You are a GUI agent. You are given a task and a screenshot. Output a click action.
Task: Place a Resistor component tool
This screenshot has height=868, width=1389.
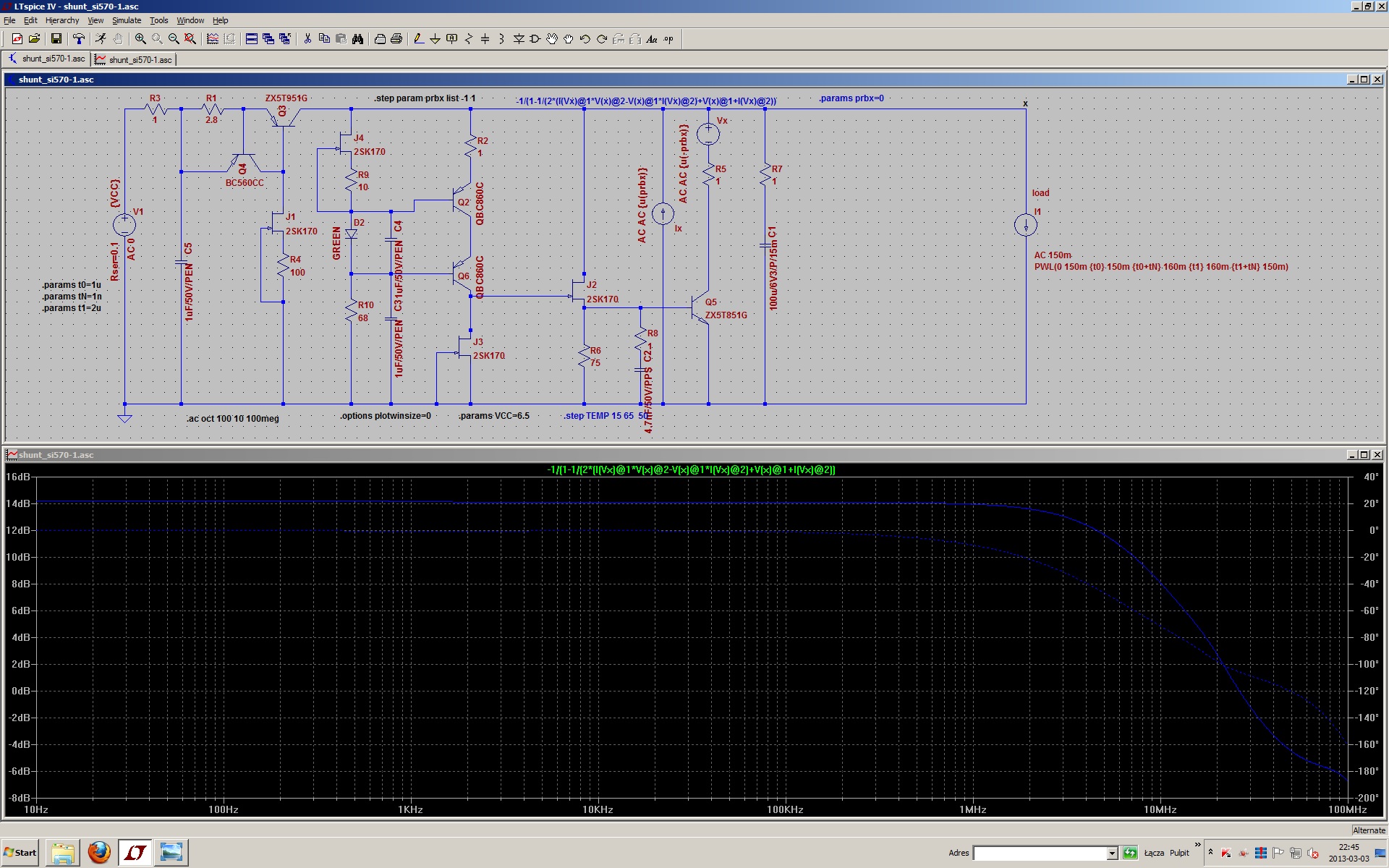[x=469, y=39]
